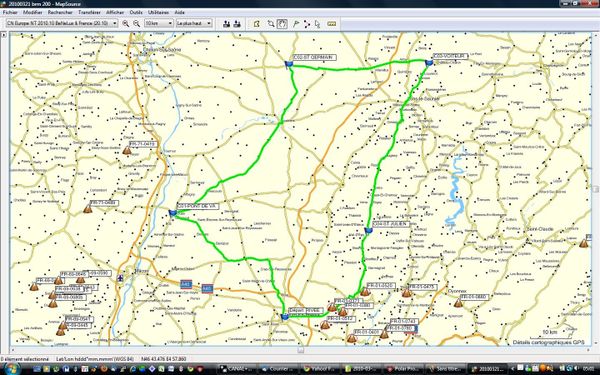Click the C03-VOITEUR label text
Image resolution: width=600 pixels, height=375 pixels.
[450, 56]
